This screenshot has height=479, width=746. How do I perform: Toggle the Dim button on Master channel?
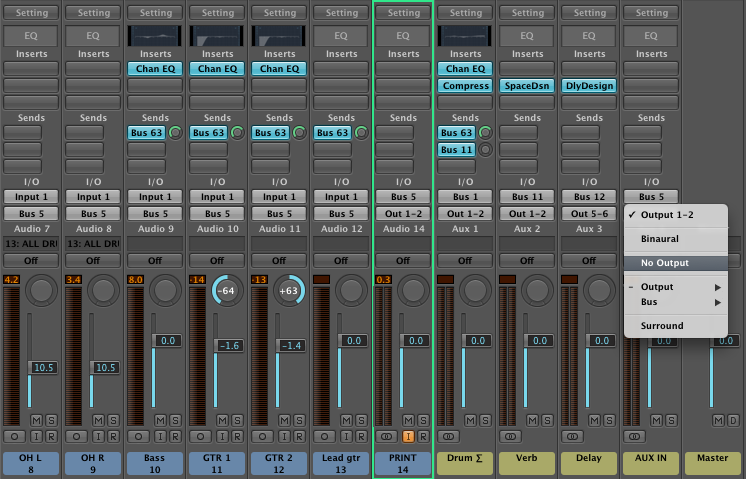[x=733, y=420]
